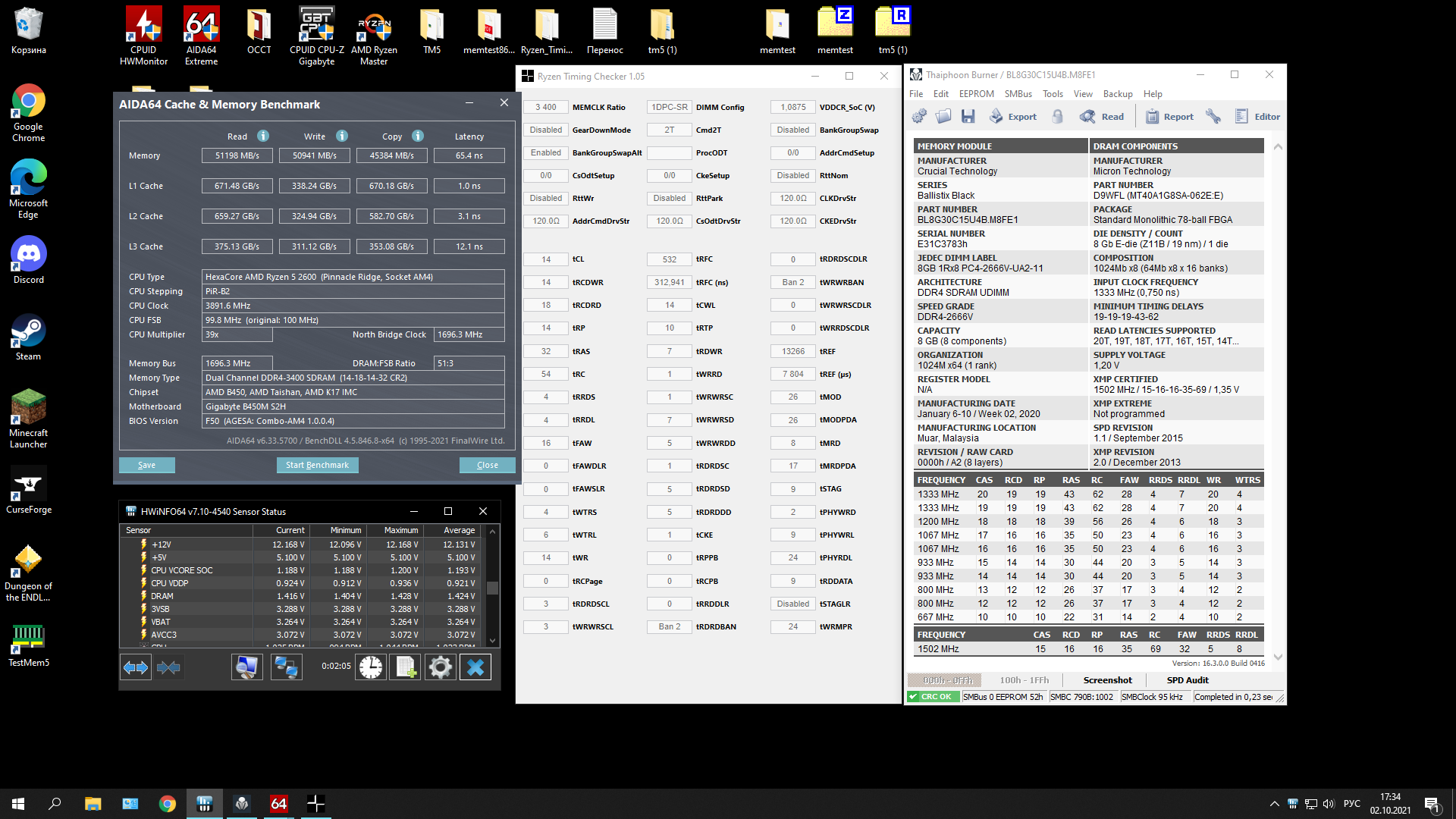Click HWiNFO expand arrows icon
This screenshot has width=1456, height=819.
(x=136, y=667)
